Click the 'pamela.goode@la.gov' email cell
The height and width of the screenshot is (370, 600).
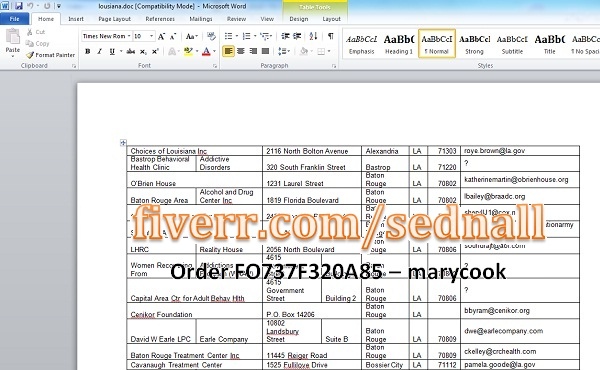[x=520, y=365]
